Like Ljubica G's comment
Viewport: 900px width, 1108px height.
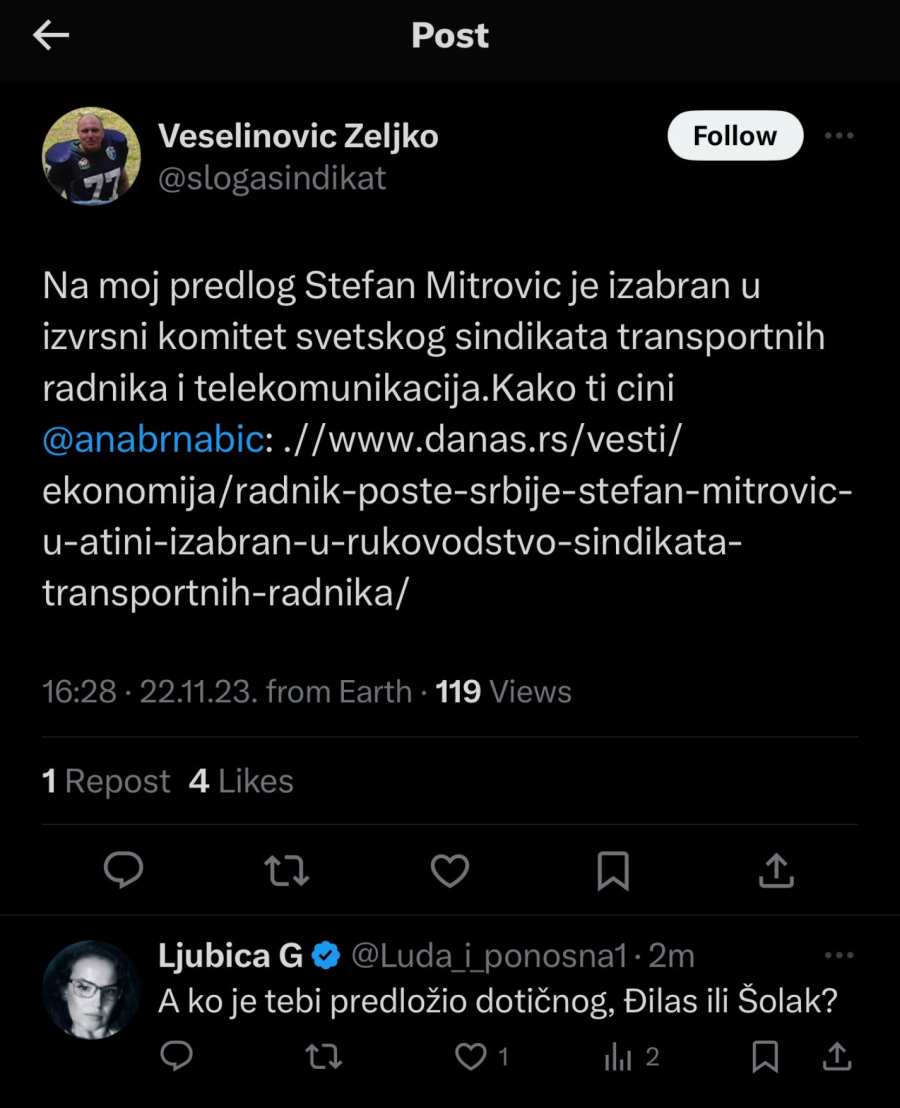471,1056
